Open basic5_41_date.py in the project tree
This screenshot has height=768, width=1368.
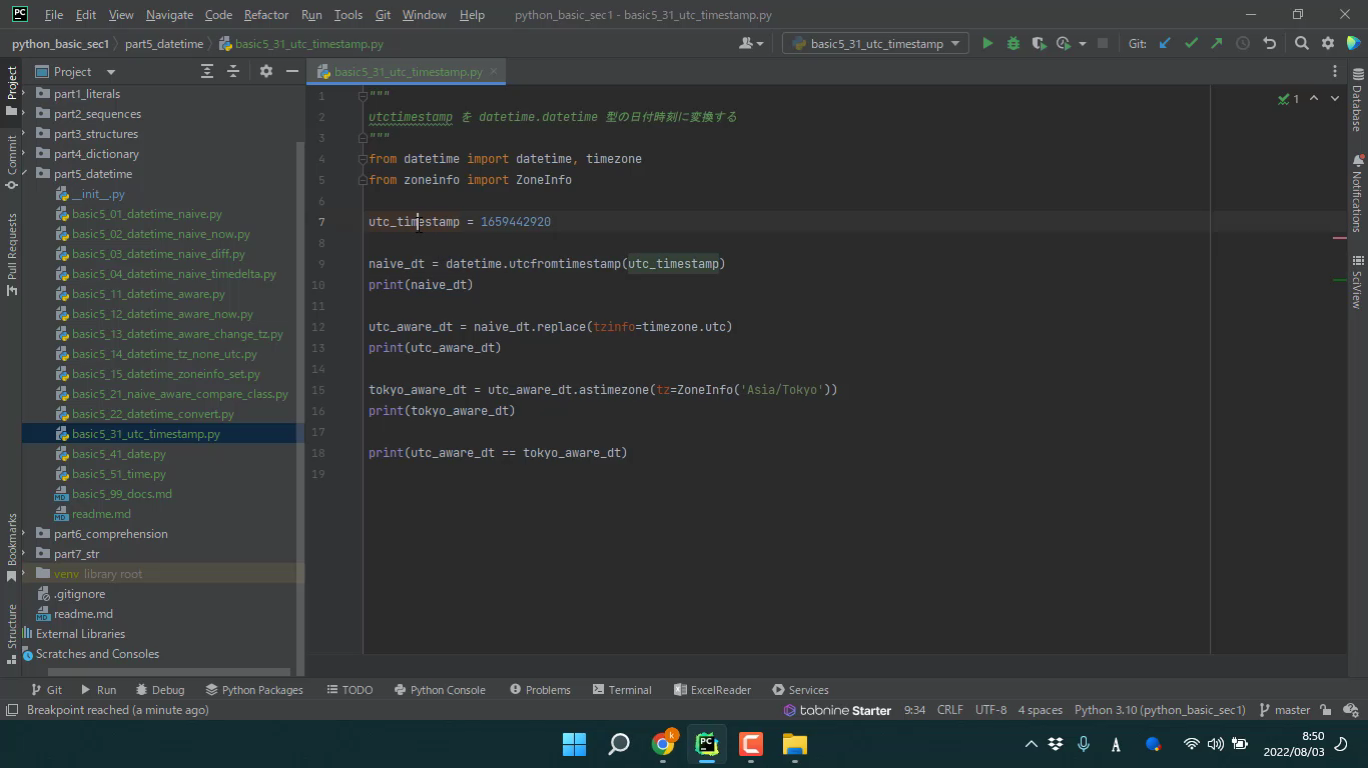pyautogui.click(x=118, y=454)
